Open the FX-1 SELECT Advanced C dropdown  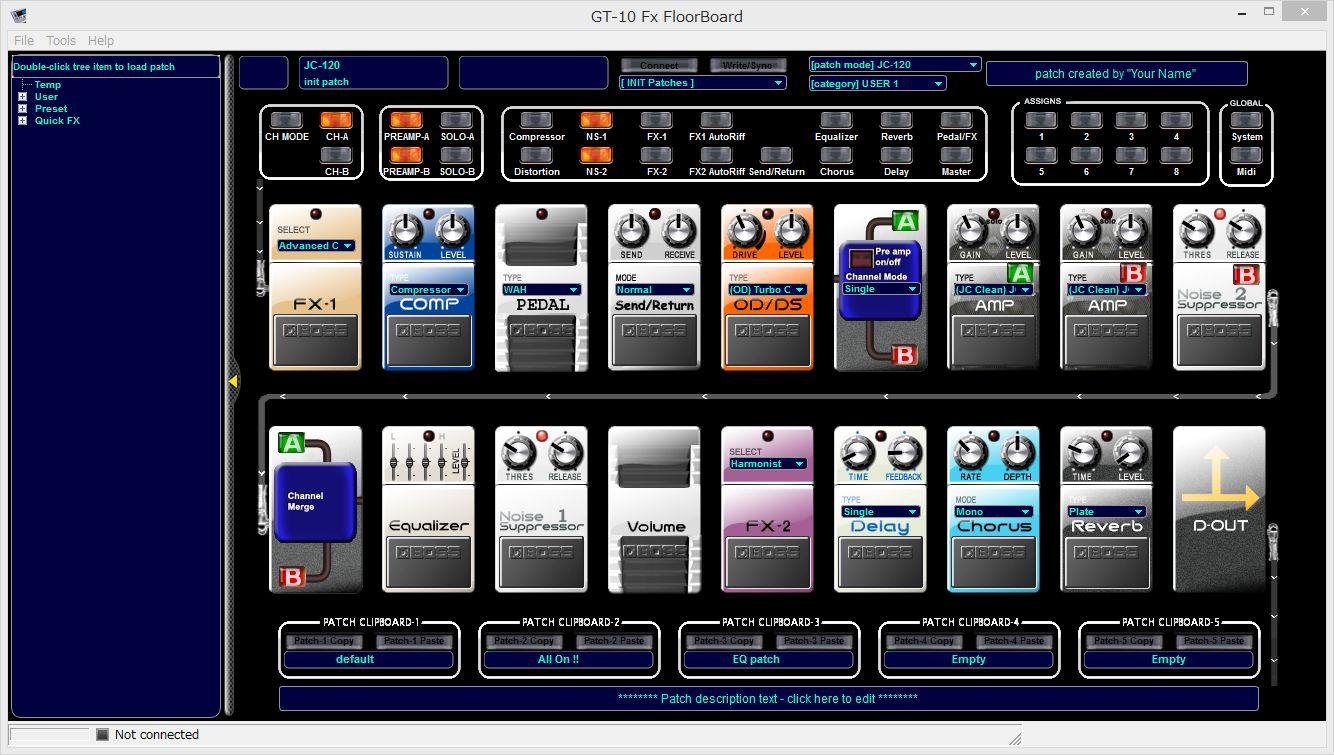[315, 246]
